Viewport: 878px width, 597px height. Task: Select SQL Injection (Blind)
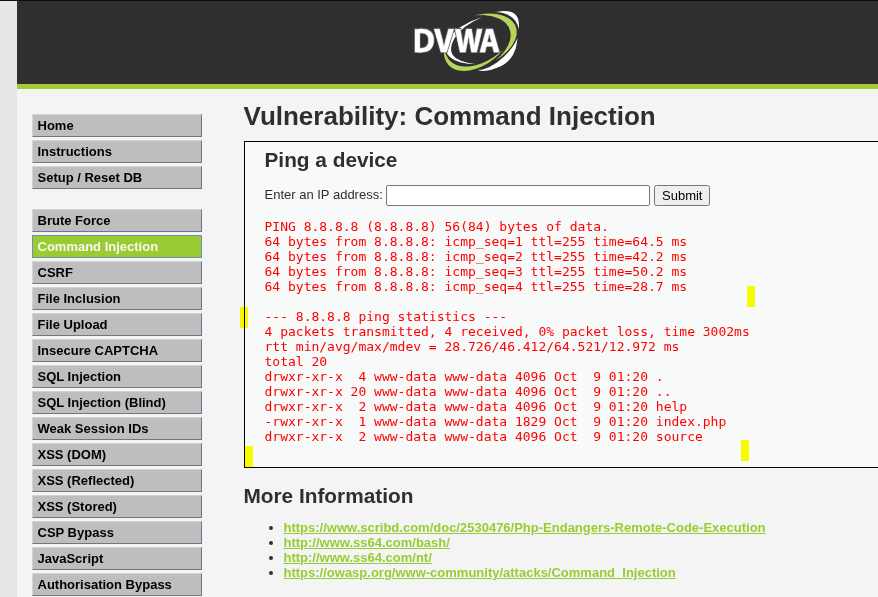click(x=116, y=403)
